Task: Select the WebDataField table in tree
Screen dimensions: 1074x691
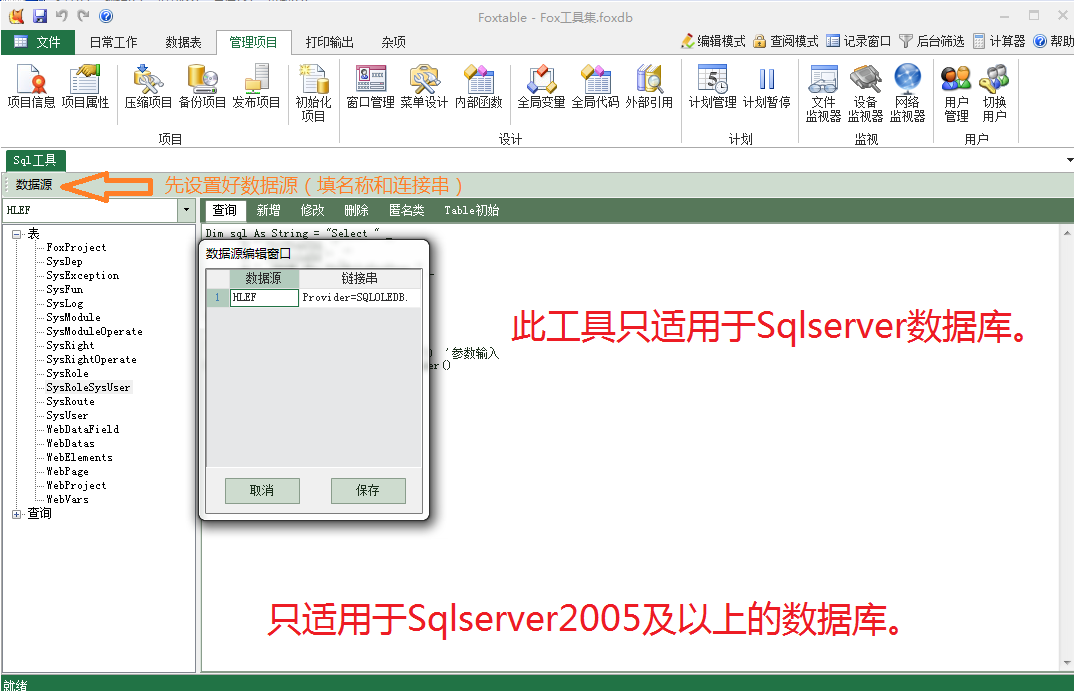Action: coord(82,429)
